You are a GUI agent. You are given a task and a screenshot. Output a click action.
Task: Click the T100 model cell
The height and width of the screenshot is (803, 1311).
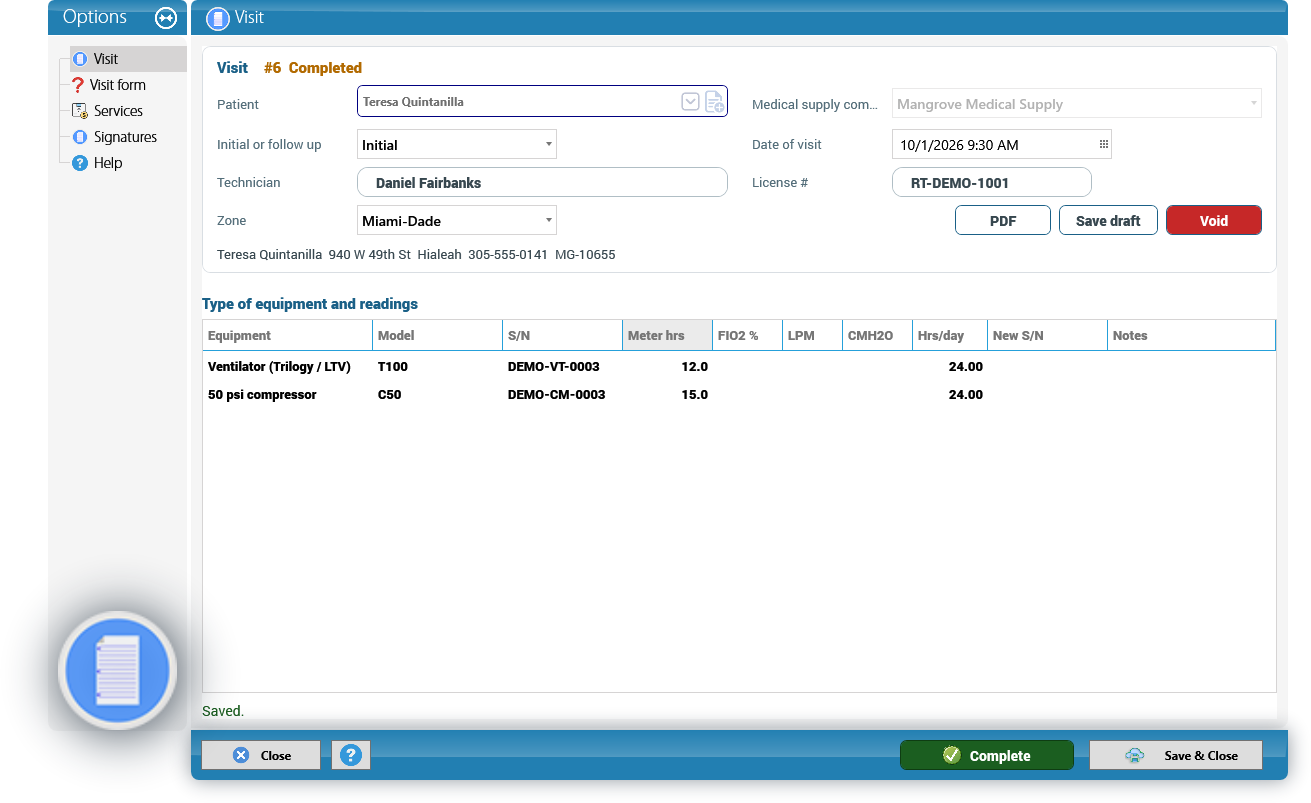[393, 367]
